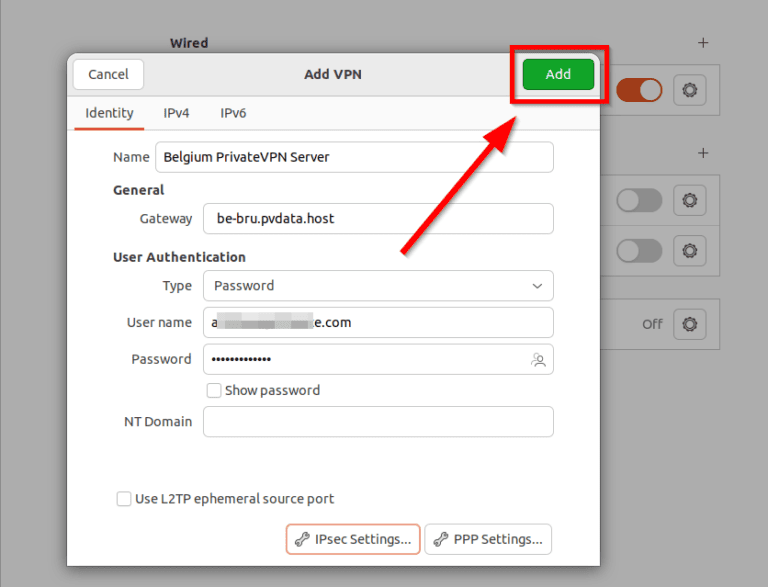Expand the authentication Type dropdown
768x587 pixels.
click(378, 286)
